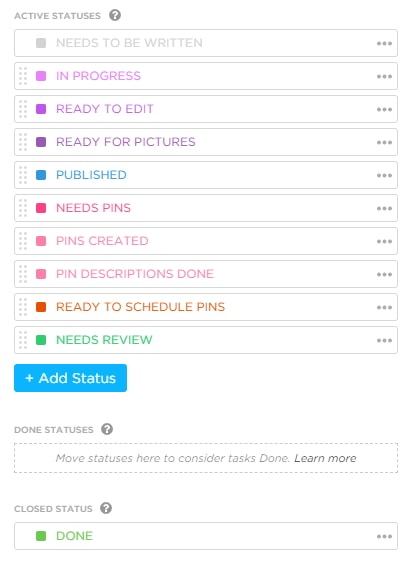Click orange Ready To Schedule Pins swatch

(x=41, y=307)
